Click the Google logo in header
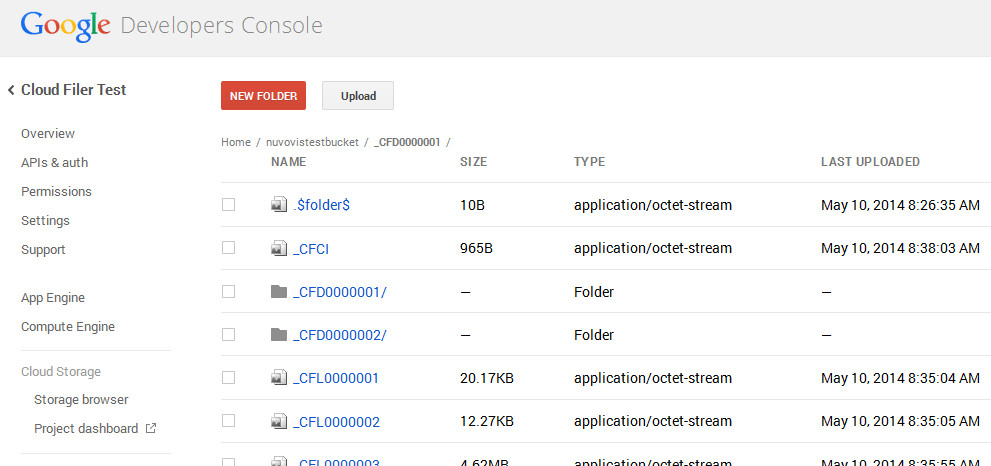Image resolution: width=991 pixels, height=466 pixels. 65,26
